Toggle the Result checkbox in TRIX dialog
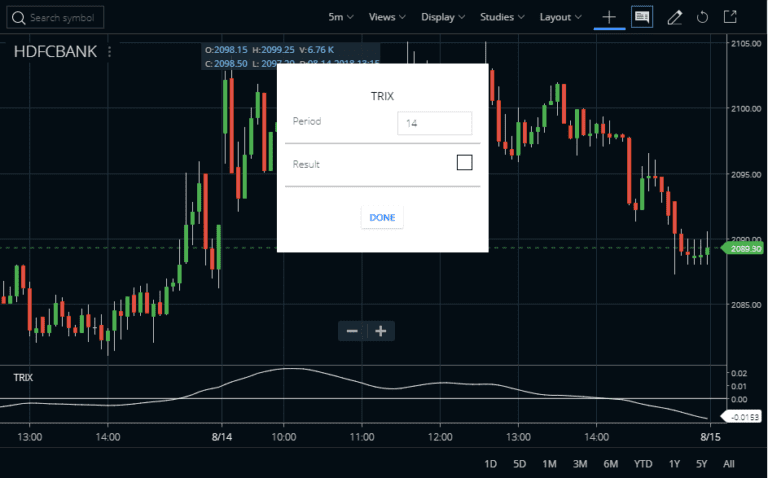This screenshot has width=768, height=478. [464, 162]
